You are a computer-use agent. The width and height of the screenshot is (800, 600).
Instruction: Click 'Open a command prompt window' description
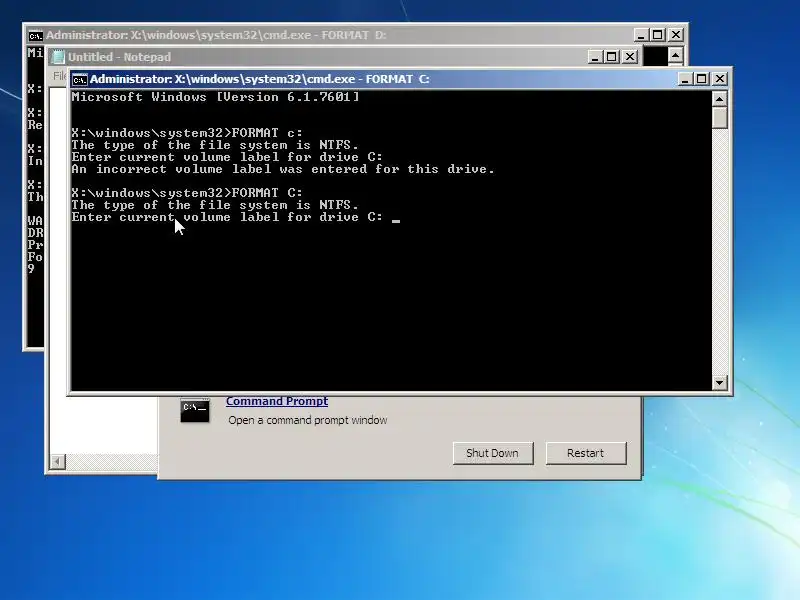click(308, 420)
